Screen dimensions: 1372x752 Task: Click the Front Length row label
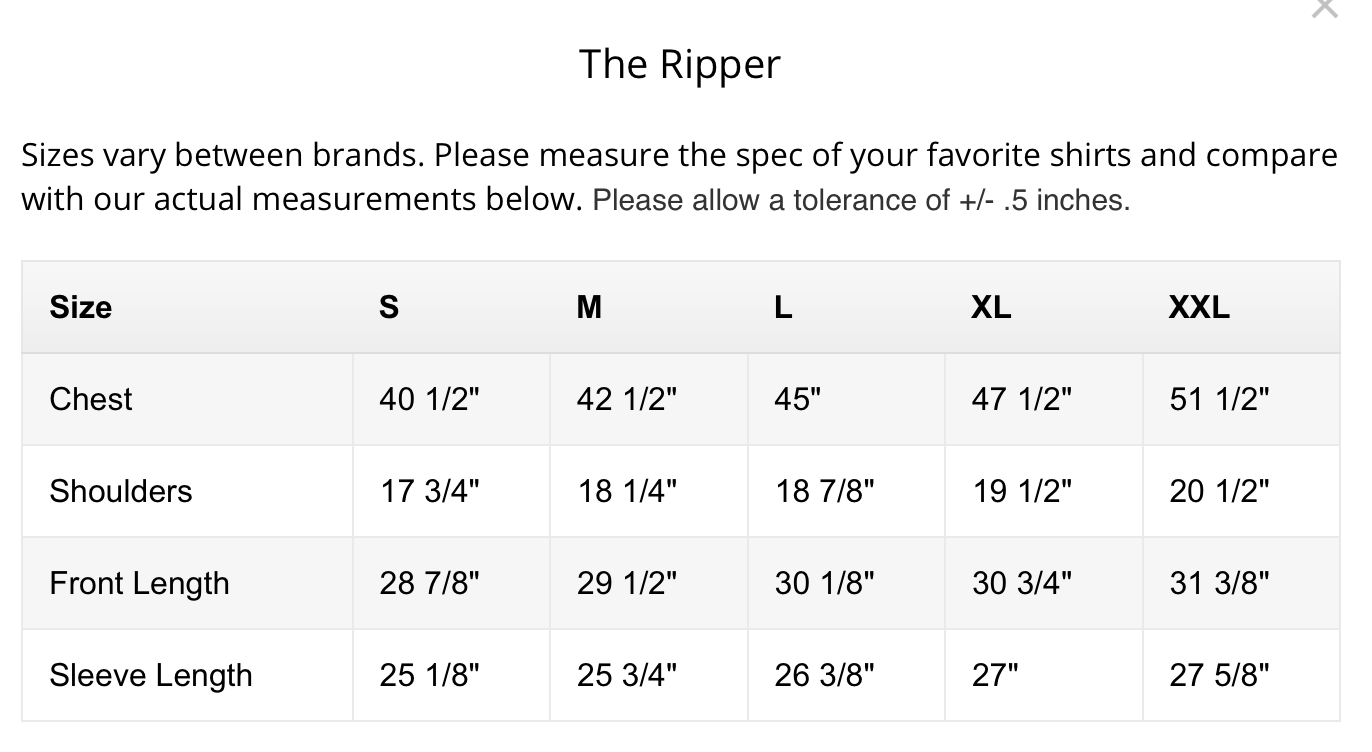pyautogui.click(x=139, y=583)
